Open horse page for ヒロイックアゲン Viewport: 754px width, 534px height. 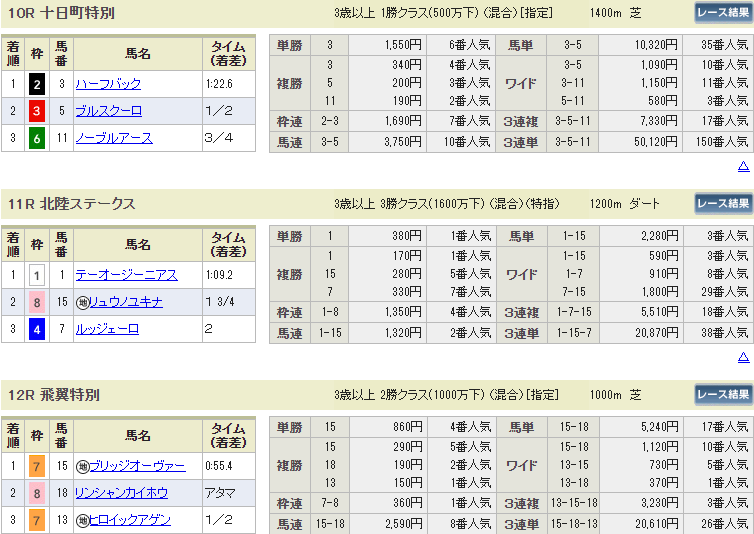[130, 520]
